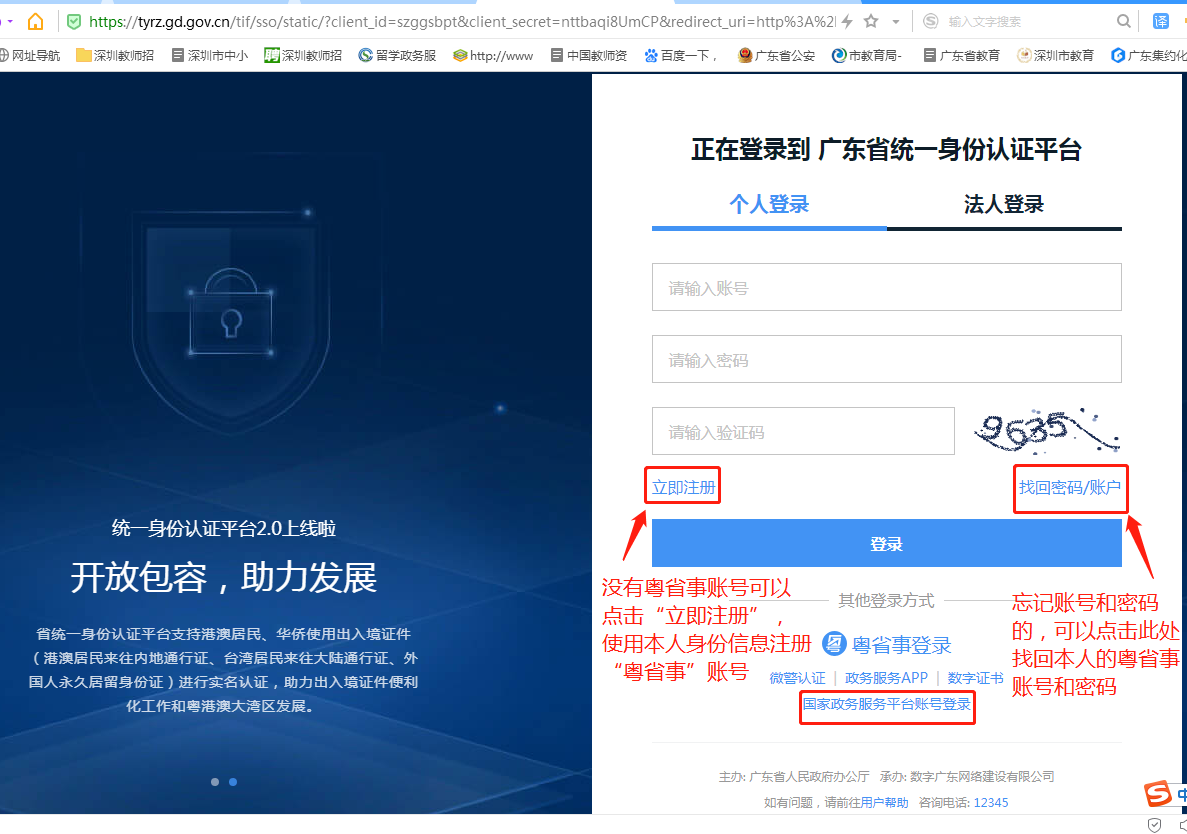Click the 粤省事登录 round blue icon
Viewport: 1187px width, 834px height.
pyautogui.click(x=834, y=644)
